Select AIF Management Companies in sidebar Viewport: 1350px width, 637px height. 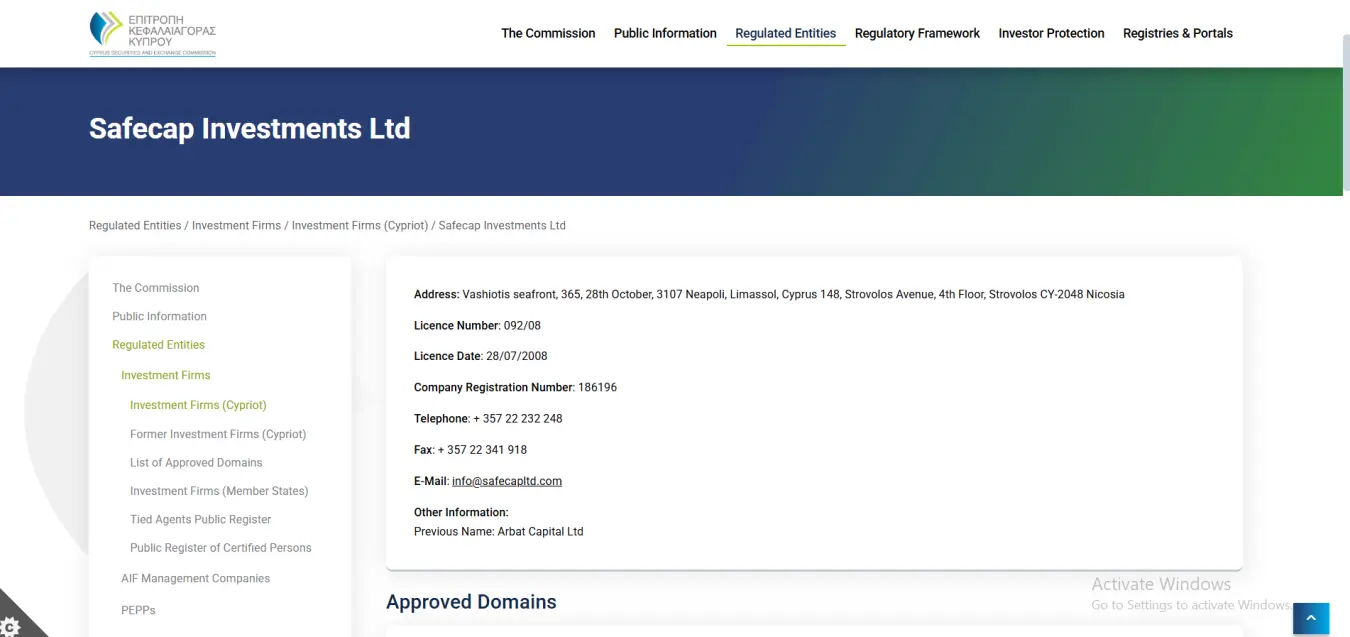pyautogui.click(x=195, y=579)
